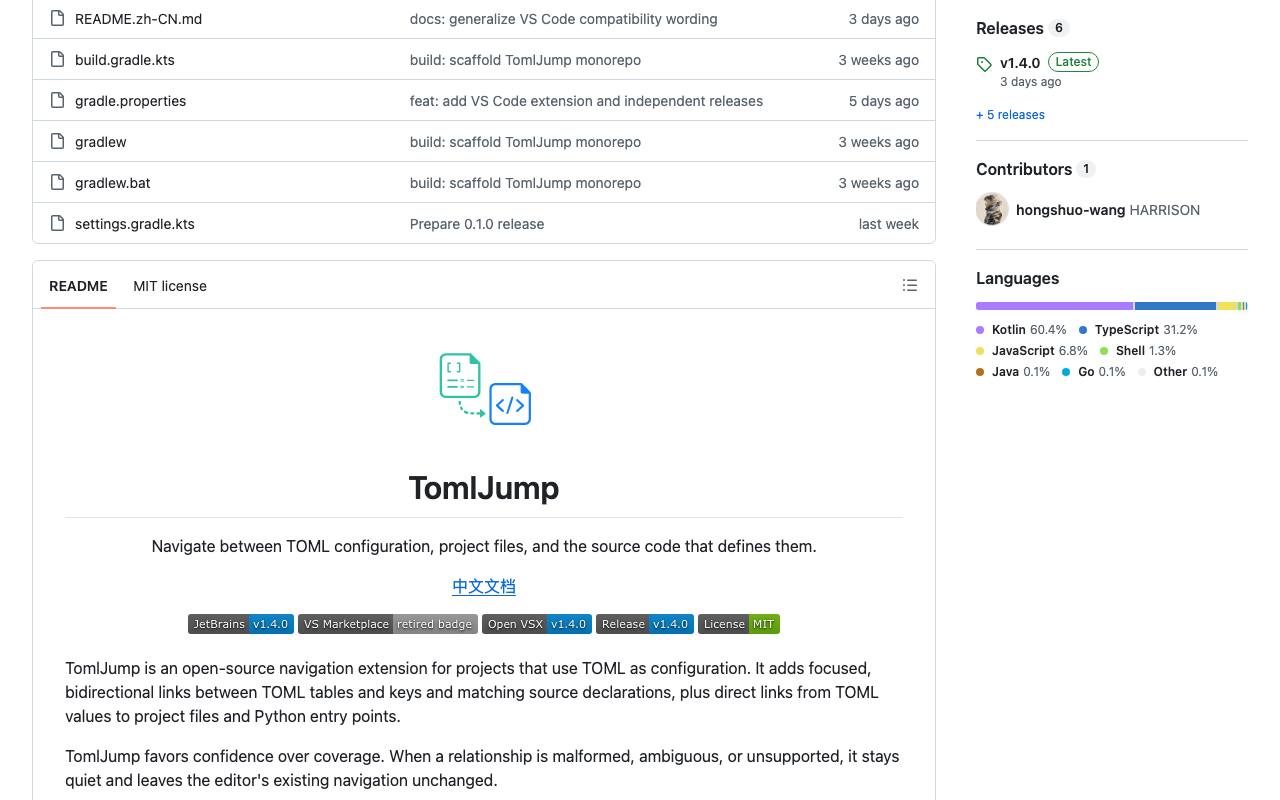Open the Releases heading link

[1010, 28]
